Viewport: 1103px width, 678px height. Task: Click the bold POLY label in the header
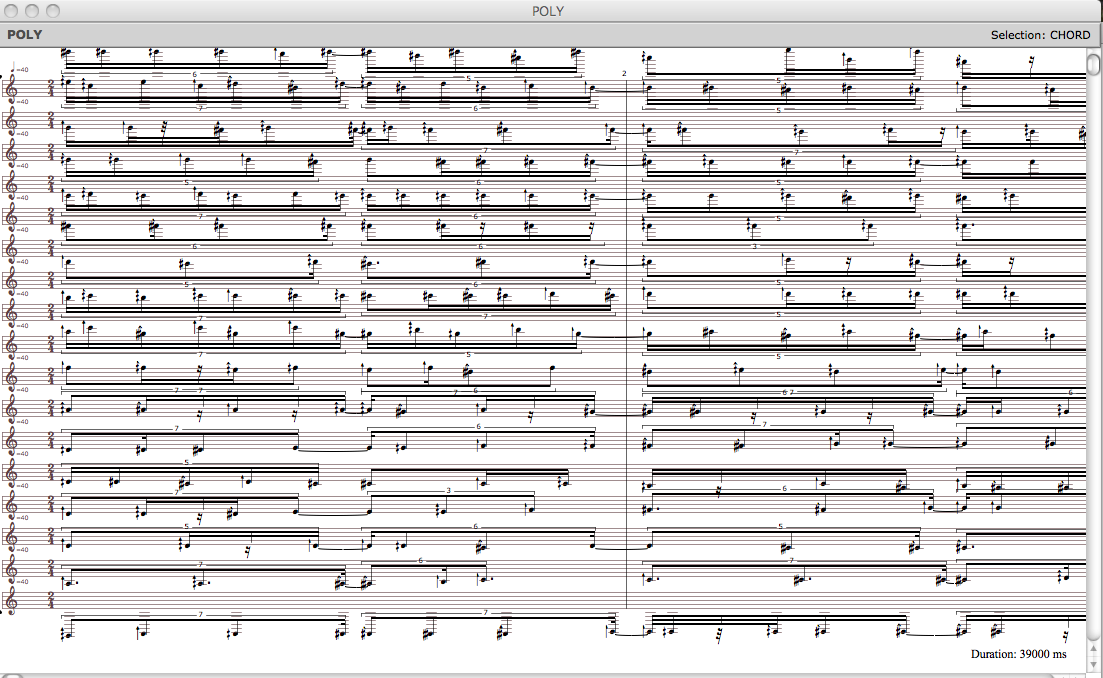pyautogui.click(x=24, y=35)
